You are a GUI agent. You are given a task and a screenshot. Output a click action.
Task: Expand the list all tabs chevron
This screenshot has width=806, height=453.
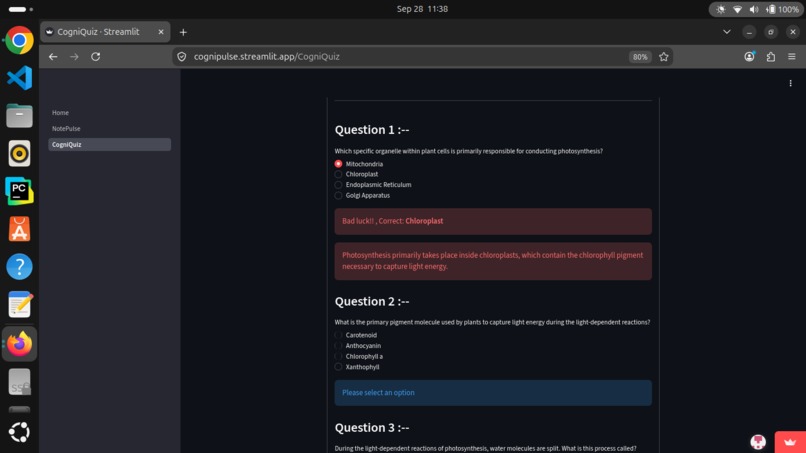(x=726, y=32)
